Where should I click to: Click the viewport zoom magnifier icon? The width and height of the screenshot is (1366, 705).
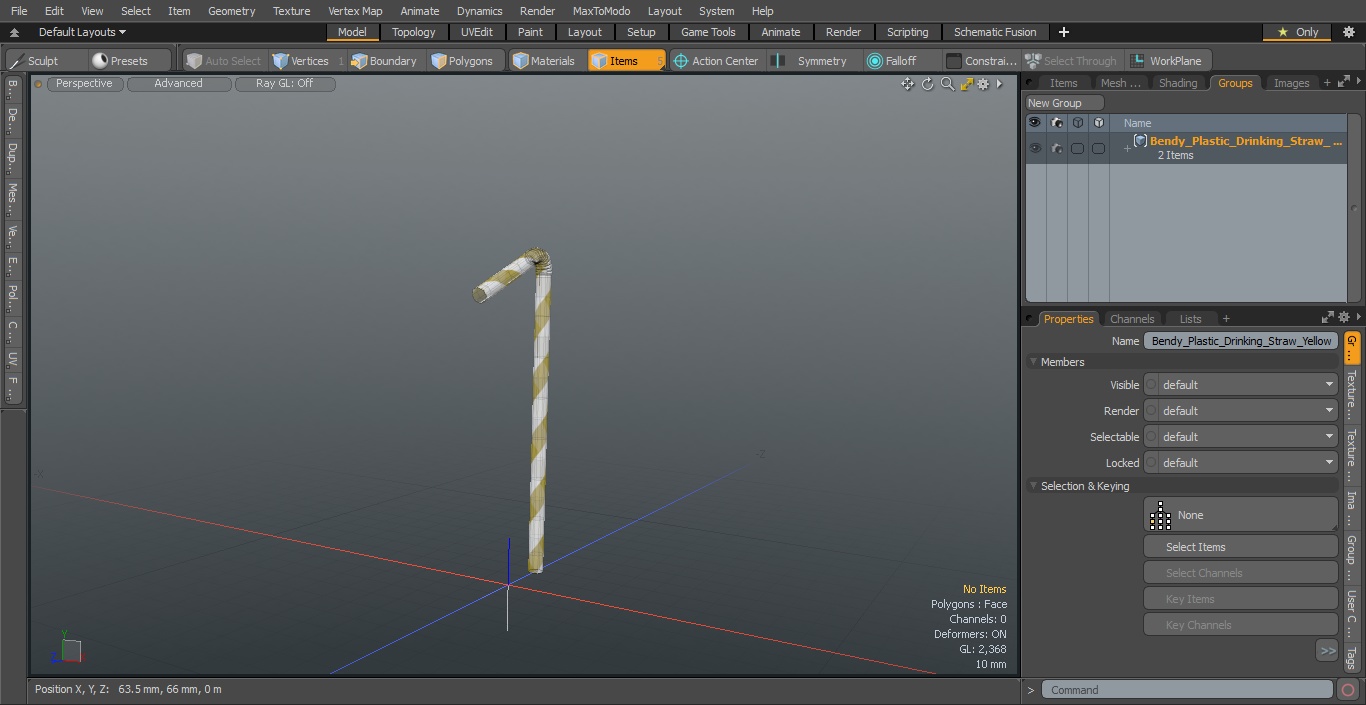pos(947,84)
